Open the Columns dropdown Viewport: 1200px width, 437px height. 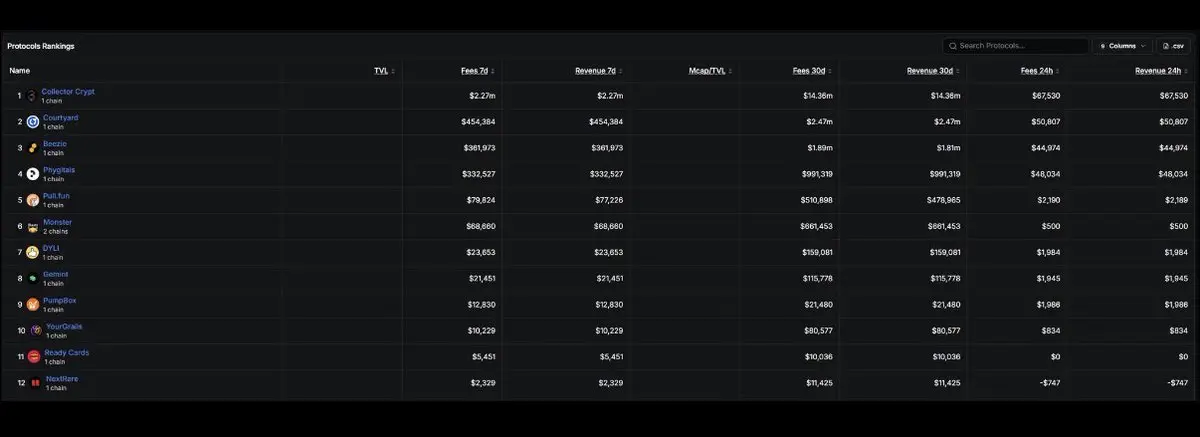click(1123, 46)
